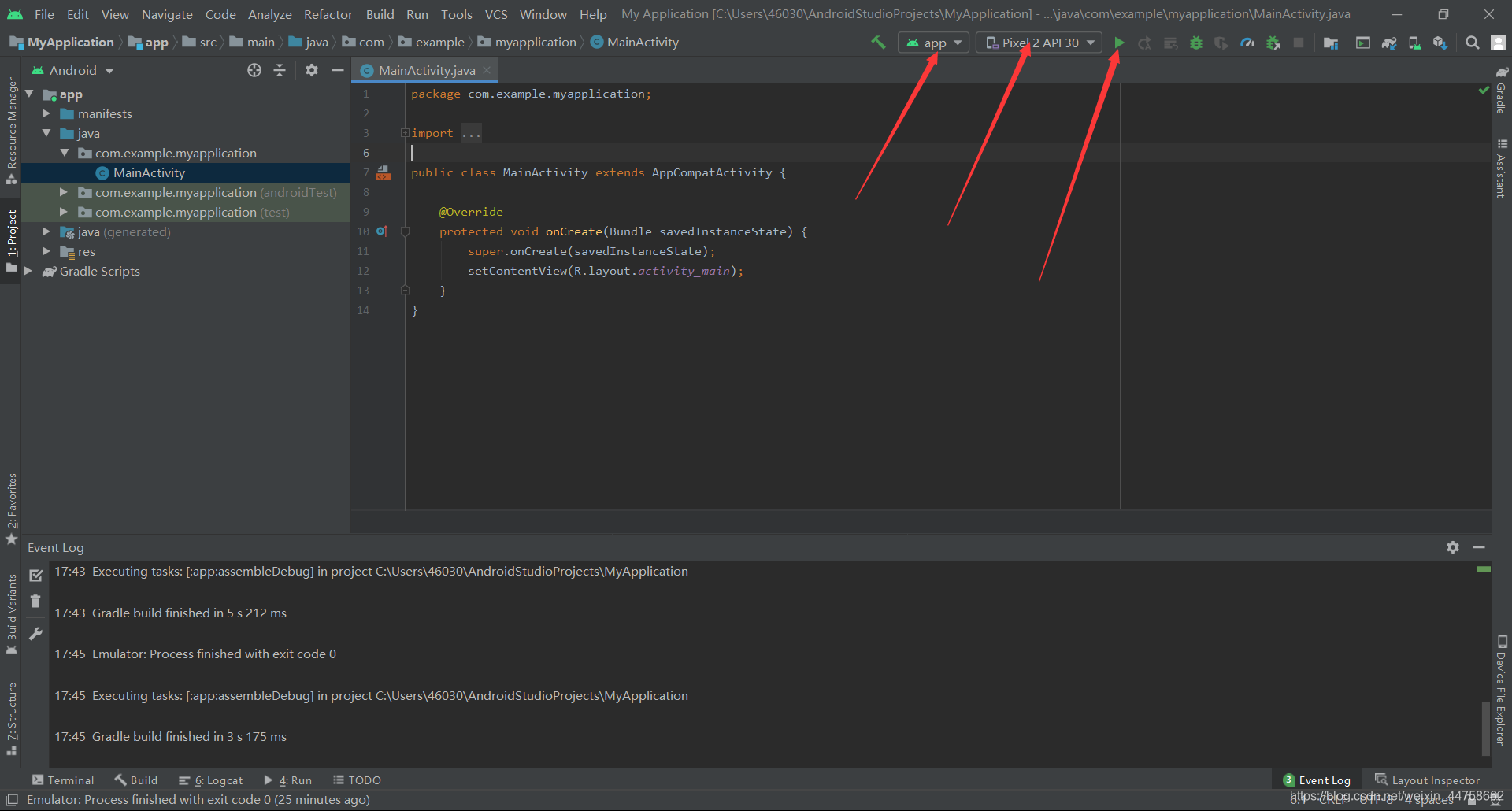Open Project panel settings gear
The width and height of the screenshot is (1512, 811).
312,70
